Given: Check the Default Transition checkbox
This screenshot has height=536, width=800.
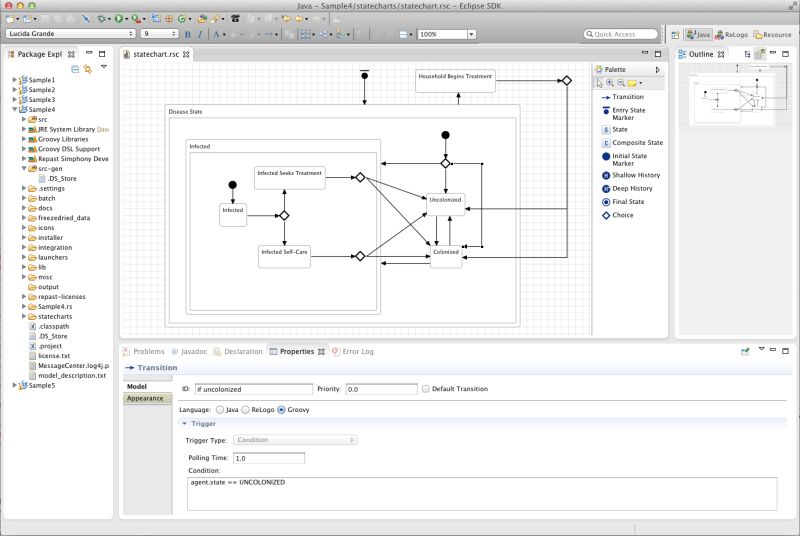Looking at the screenshot, I should 426,389.
